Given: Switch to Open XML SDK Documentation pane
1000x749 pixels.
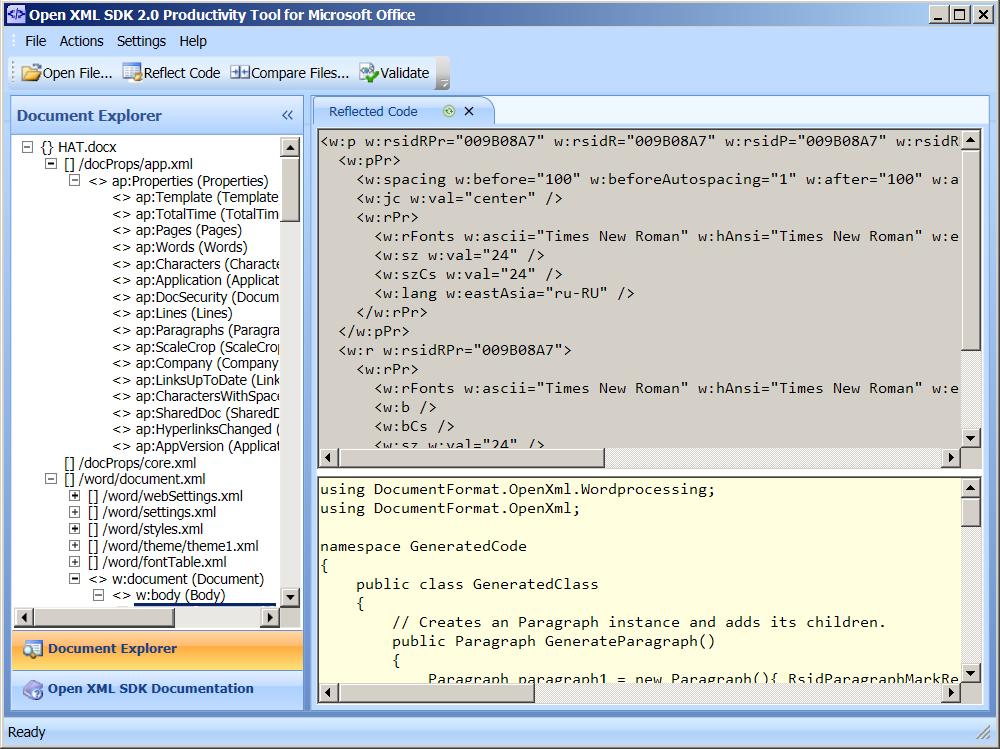Looking at the screenshot, I should click(157, 689).
